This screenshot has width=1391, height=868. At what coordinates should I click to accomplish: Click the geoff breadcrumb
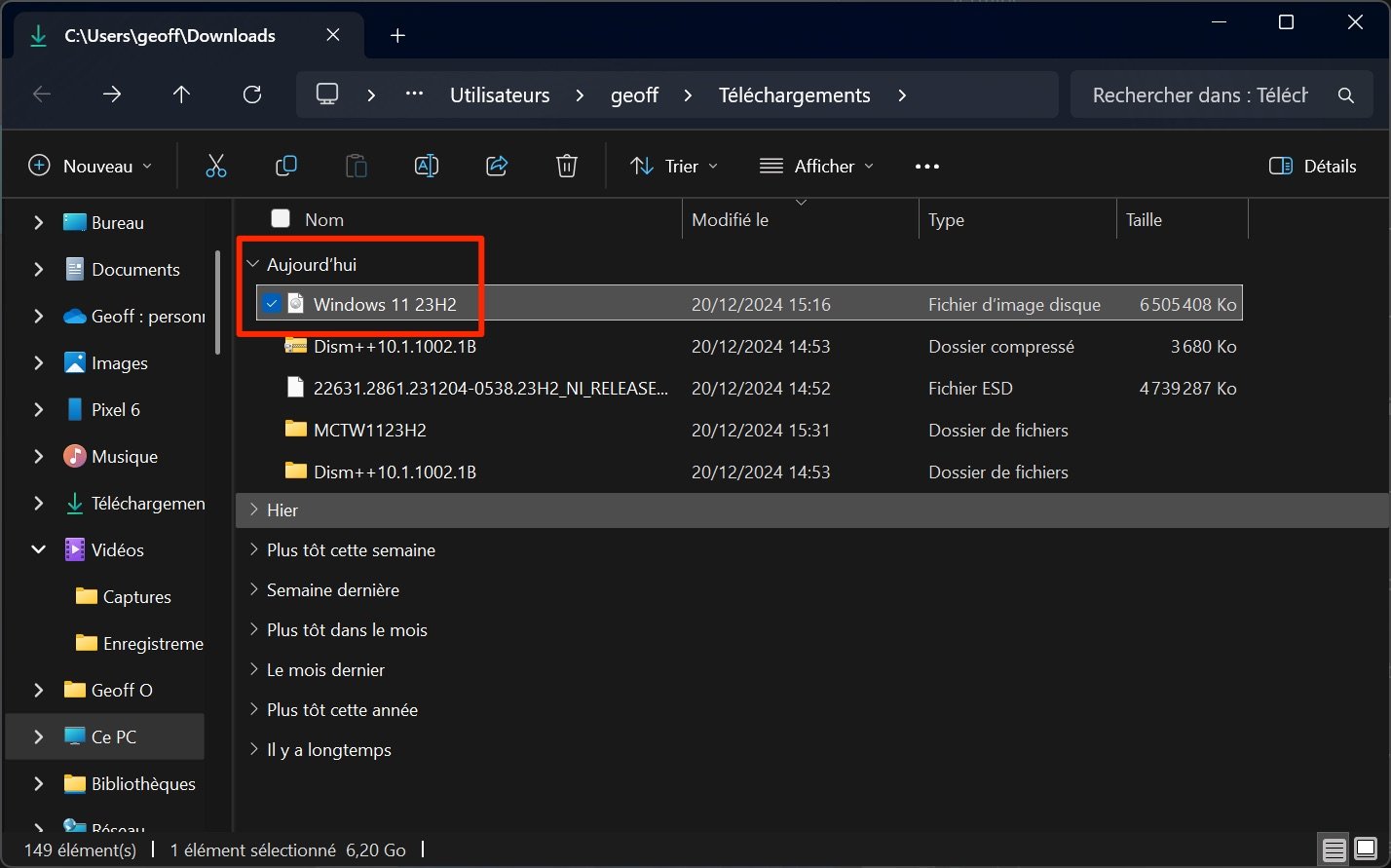pyautogui.click(x=635, y=95)
